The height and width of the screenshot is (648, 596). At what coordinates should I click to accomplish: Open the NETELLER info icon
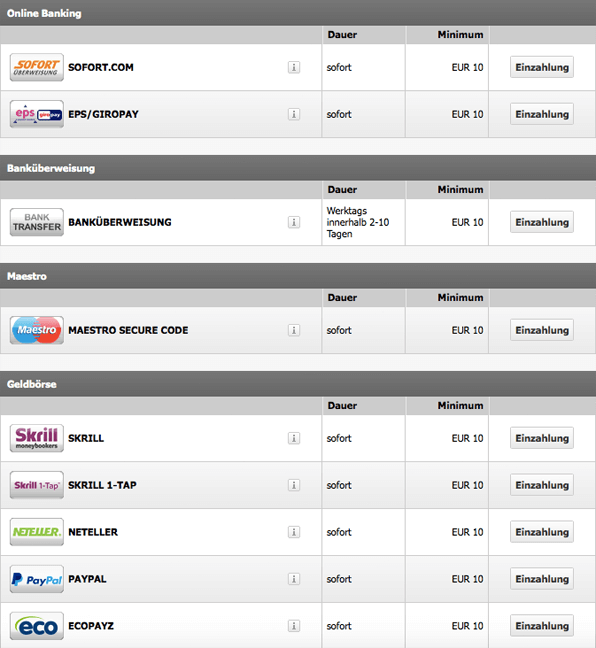(294, 532)
